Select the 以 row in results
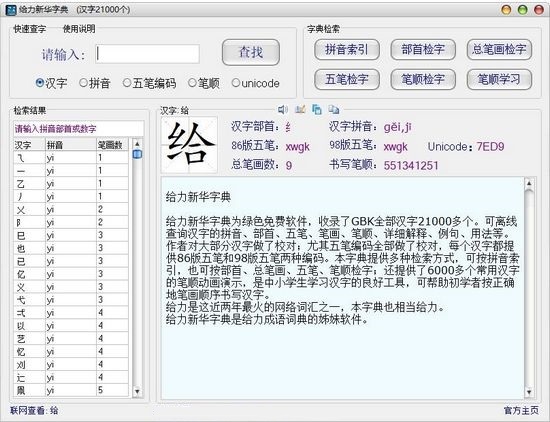The image size is (550, 422). tap(71, 326)
